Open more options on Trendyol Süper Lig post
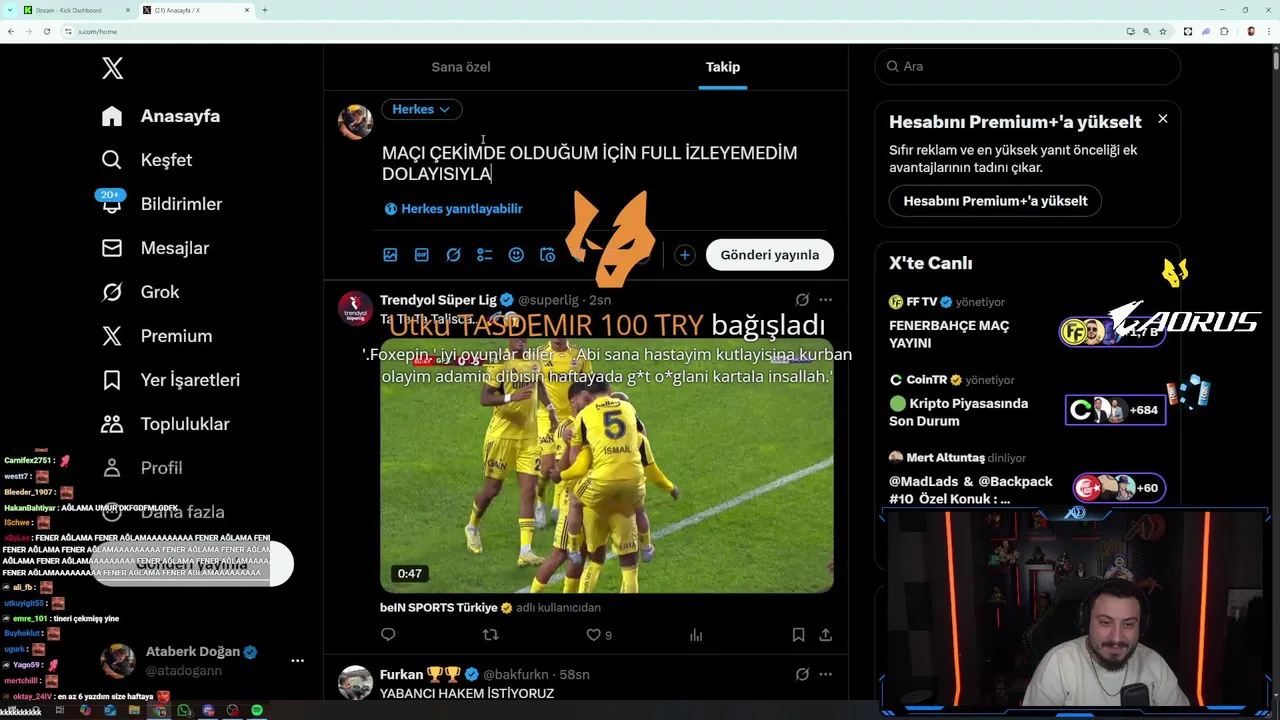Image resolution: width=1280 pixels, height=720 pixels. 825,300
